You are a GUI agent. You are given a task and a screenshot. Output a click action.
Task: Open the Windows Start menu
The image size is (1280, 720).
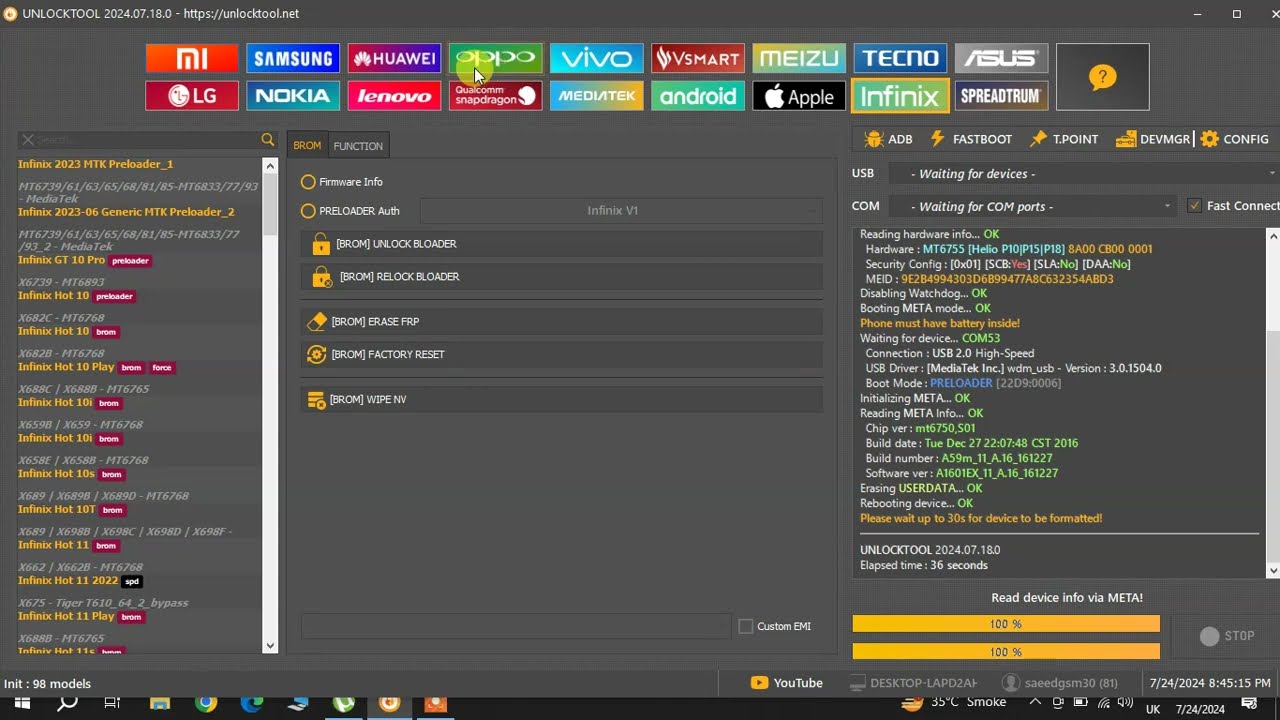(x=21, y=705)
